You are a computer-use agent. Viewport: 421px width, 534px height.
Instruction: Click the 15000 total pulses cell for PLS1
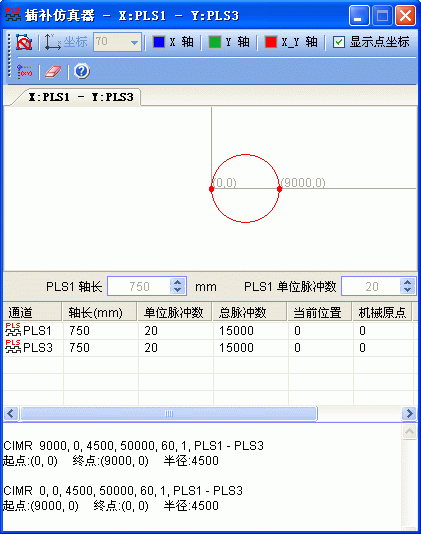(x=251, y=331)
